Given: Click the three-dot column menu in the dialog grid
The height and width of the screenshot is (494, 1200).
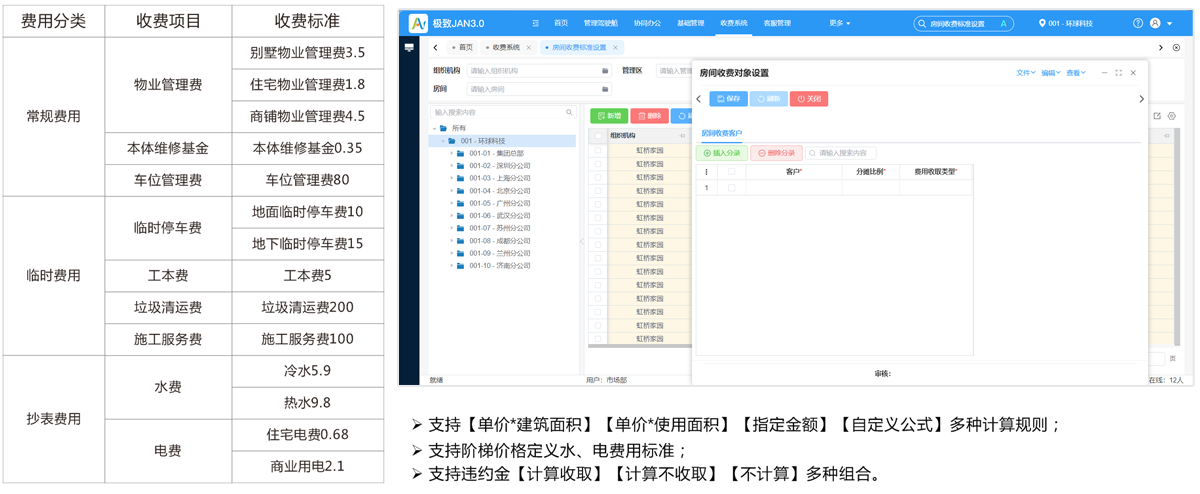Looking at the screenshot, I should (x=706, y=172).
